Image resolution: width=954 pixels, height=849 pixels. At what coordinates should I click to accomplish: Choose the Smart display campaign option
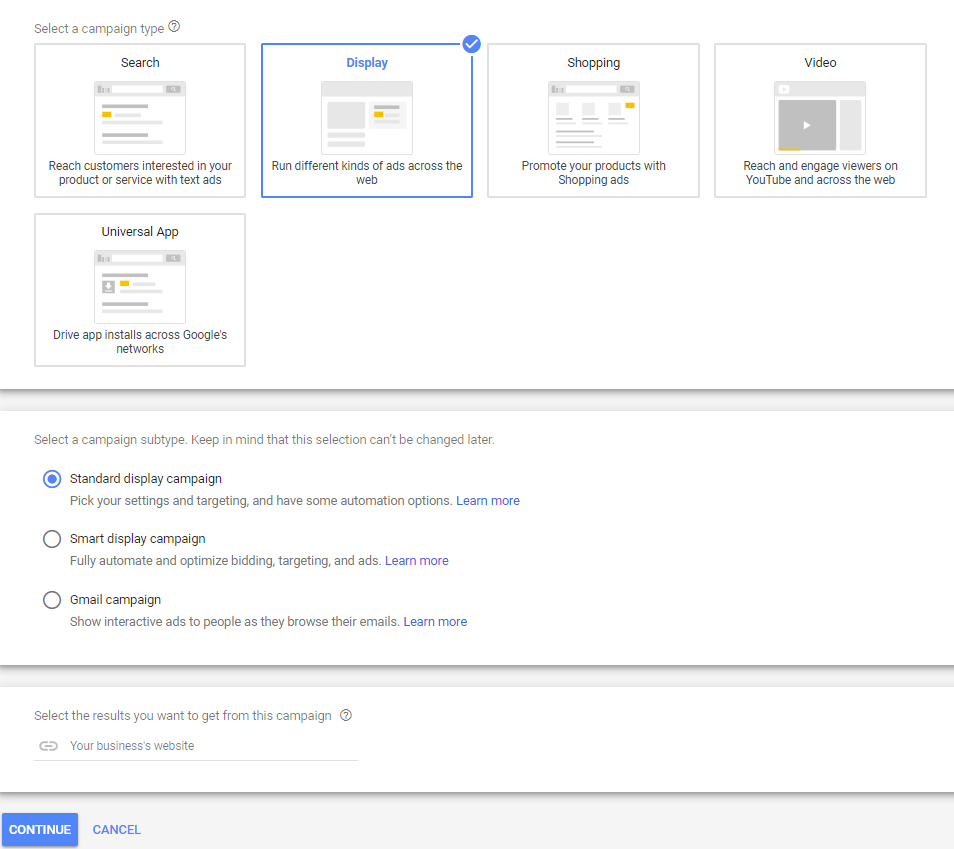tap(52, 538)
